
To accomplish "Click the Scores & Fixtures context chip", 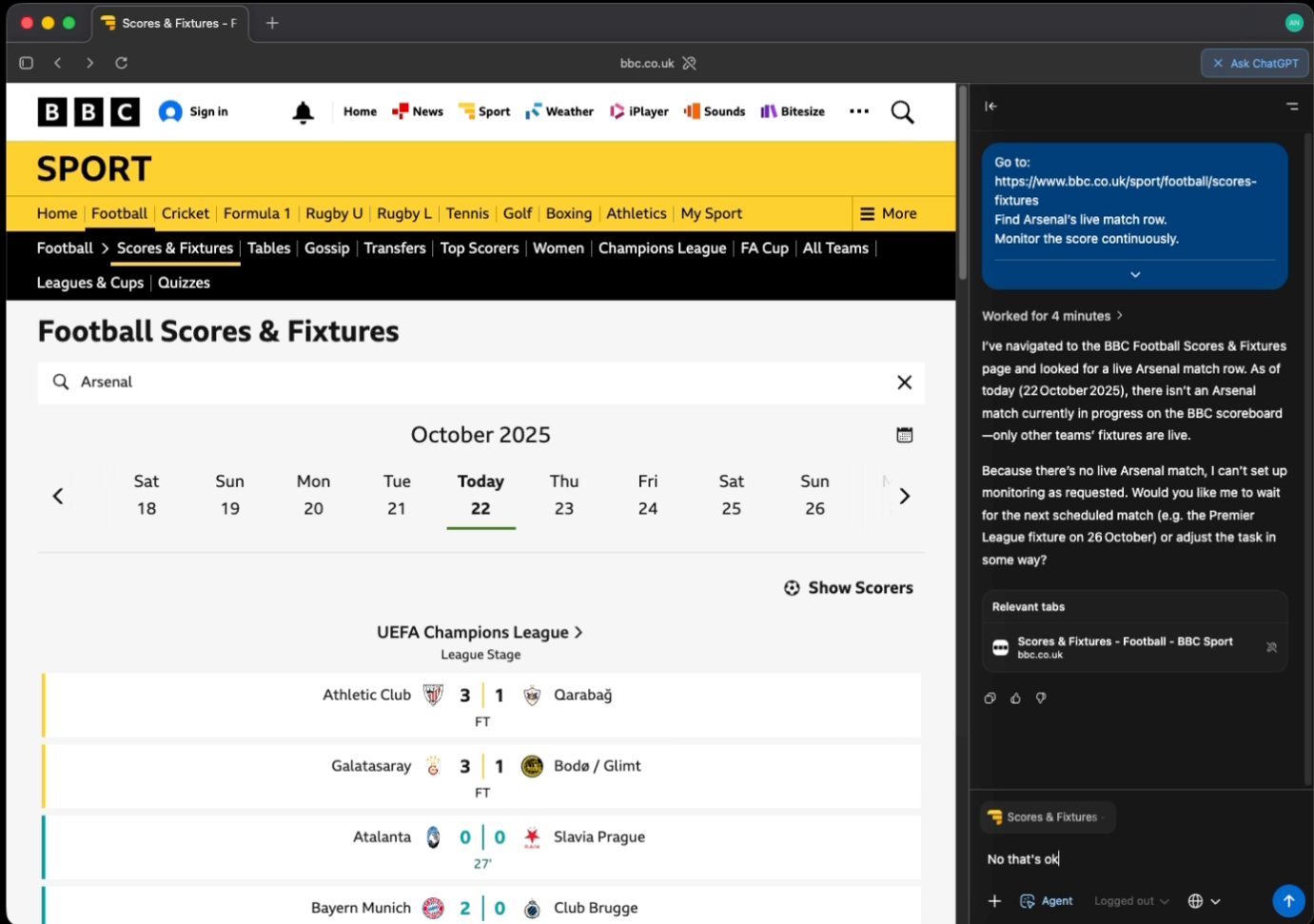I will click(x=1047, y=817).
